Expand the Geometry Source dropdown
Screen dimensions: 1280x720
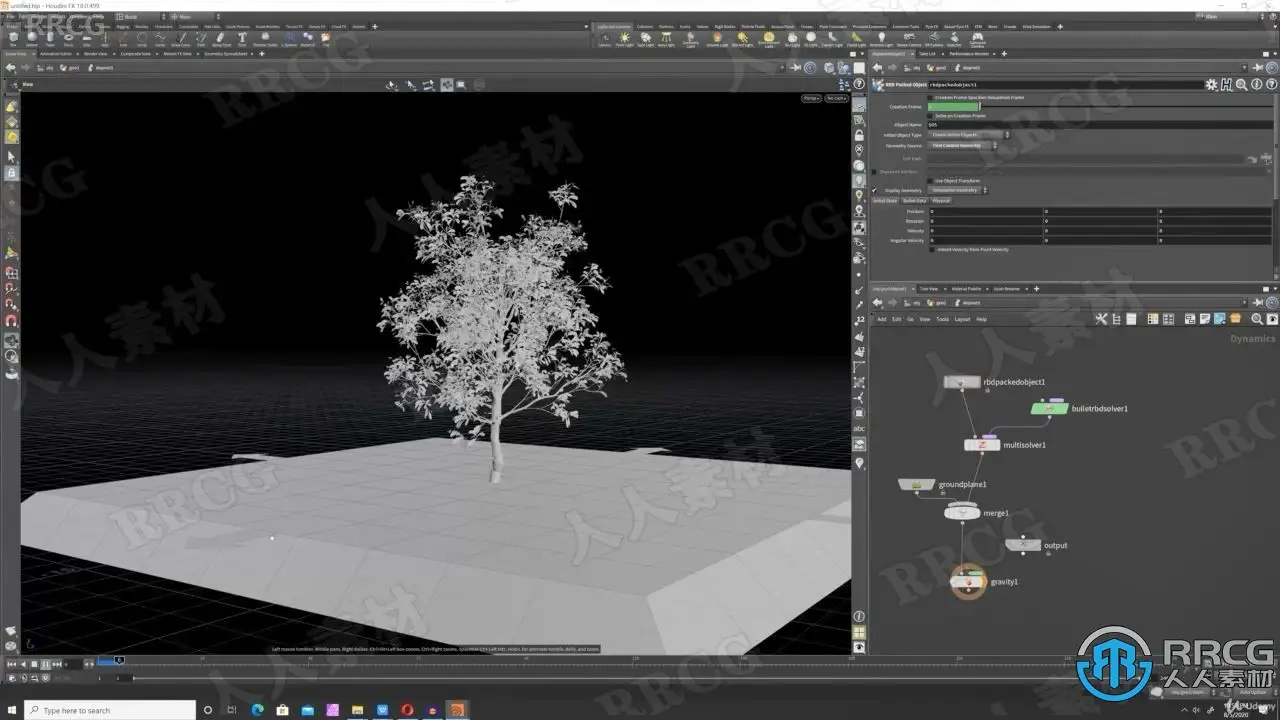coord(962,146)
